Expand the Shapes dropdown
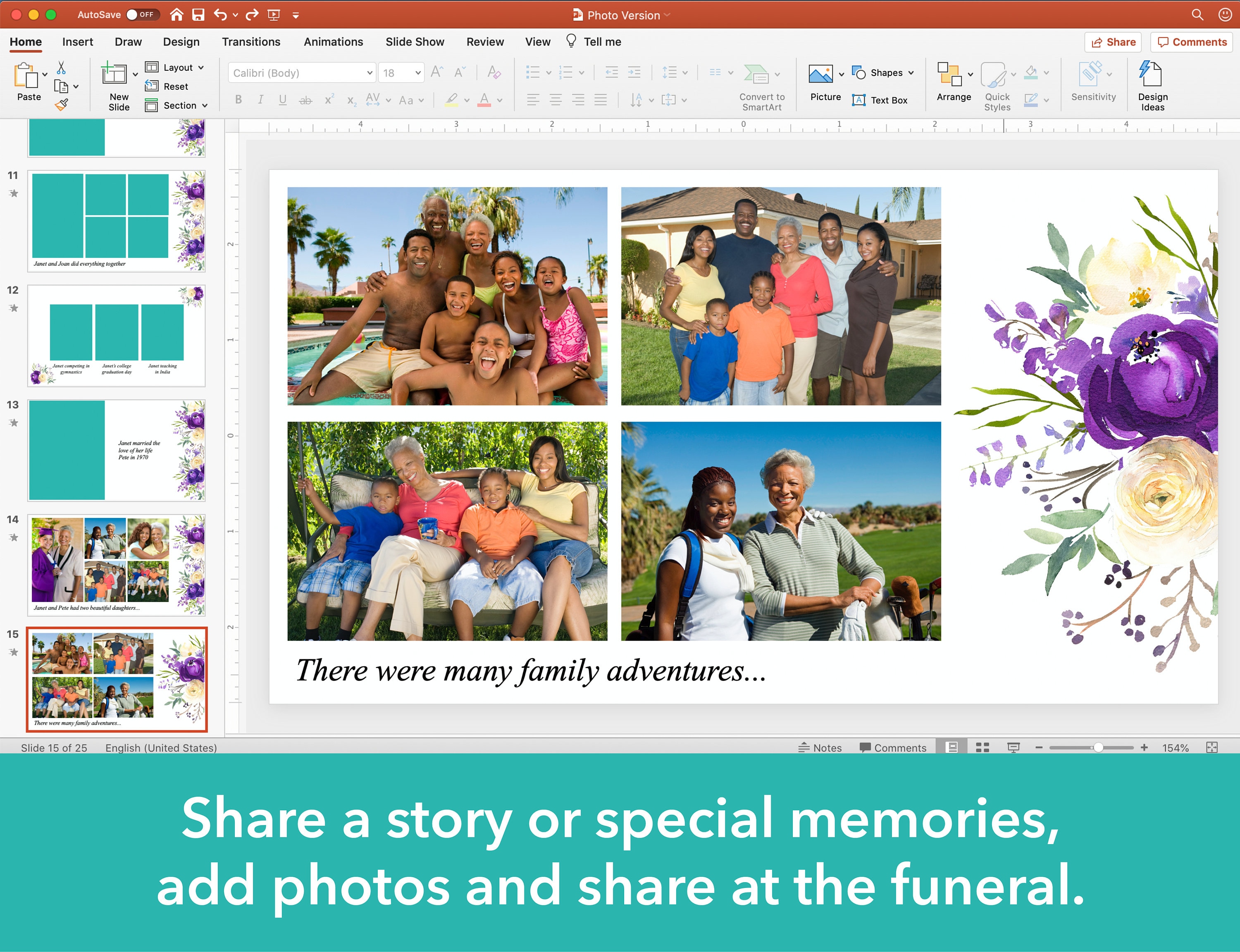Screen dimensions: 1240x952 (912, 72)
